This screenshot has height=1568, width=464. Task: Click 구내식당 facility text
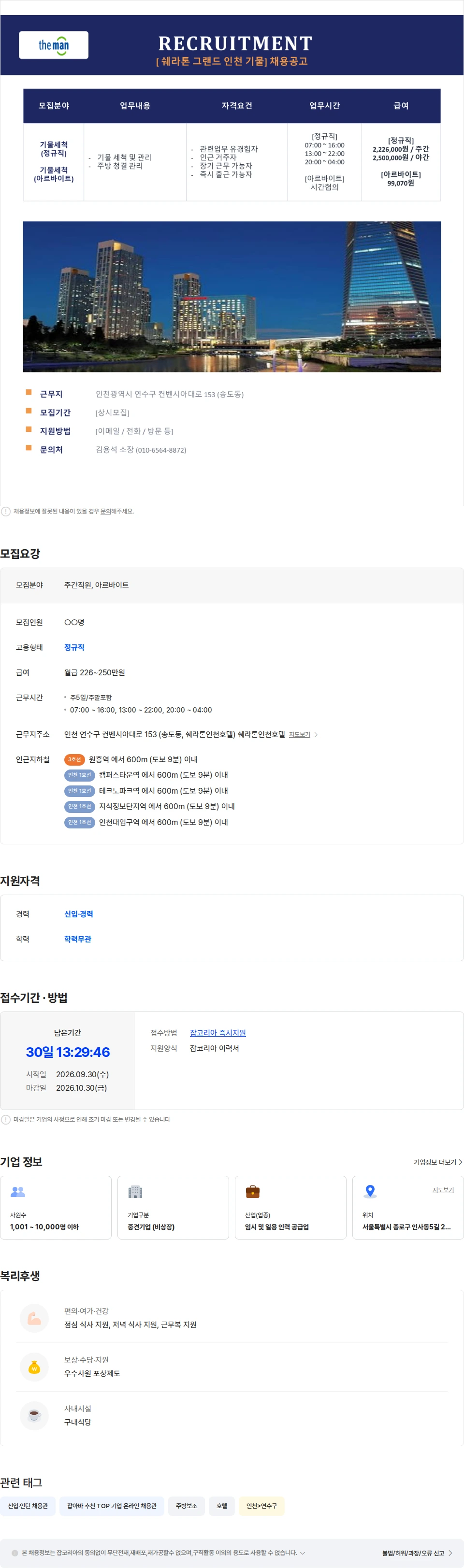pos(78,1423)
